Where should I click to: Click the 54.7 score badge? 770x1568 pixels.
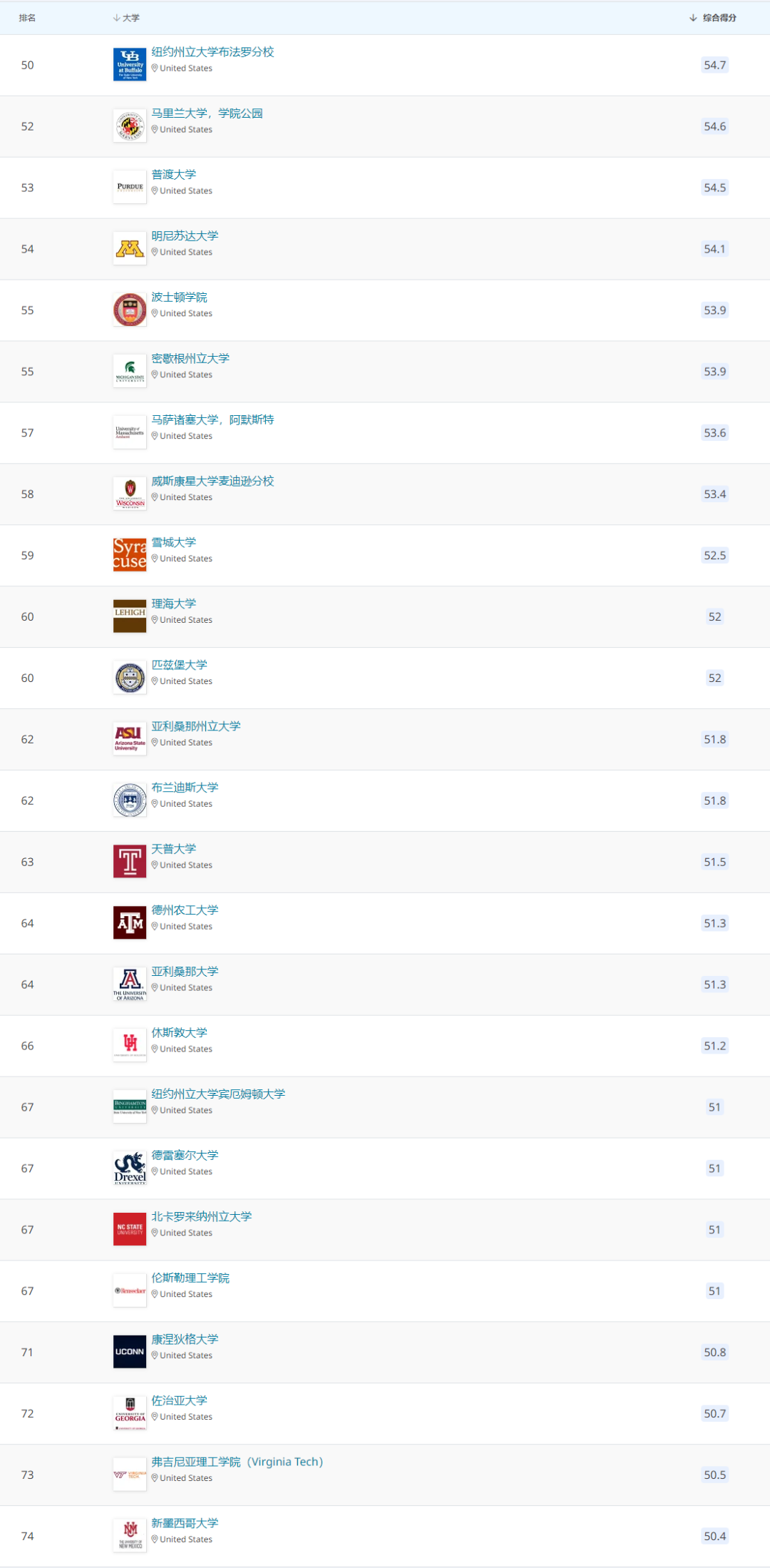click(715, 65)
